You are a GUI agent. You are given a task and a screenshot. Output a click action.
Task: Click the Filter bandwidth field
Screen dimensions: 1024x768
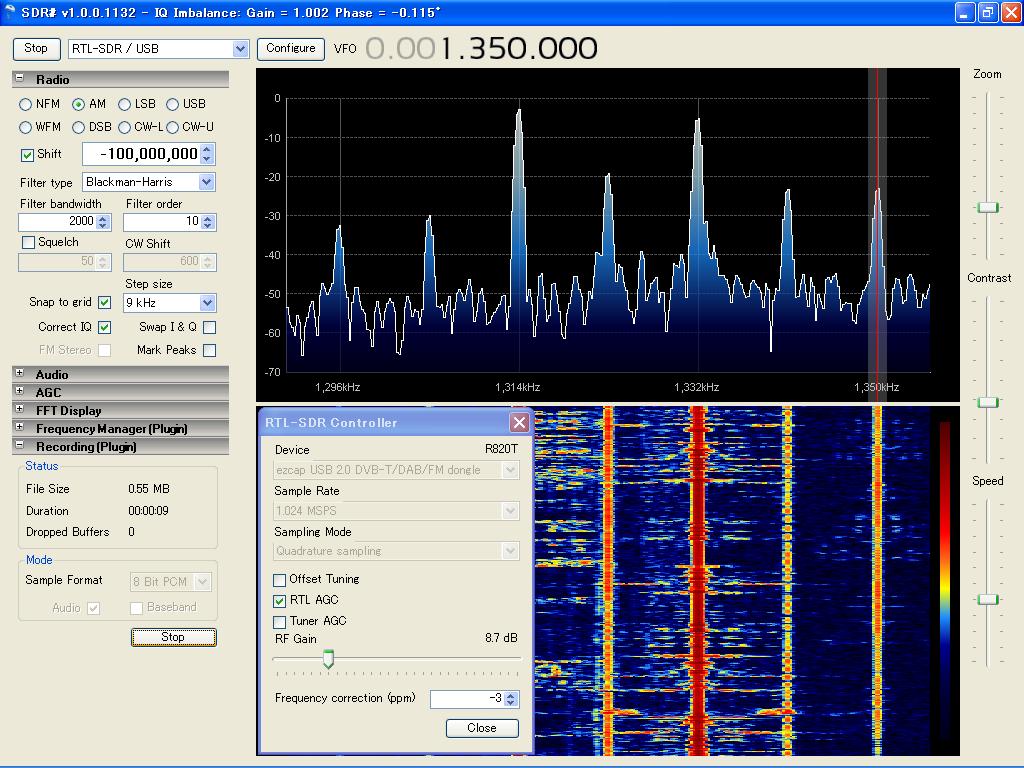coord(57,221)
